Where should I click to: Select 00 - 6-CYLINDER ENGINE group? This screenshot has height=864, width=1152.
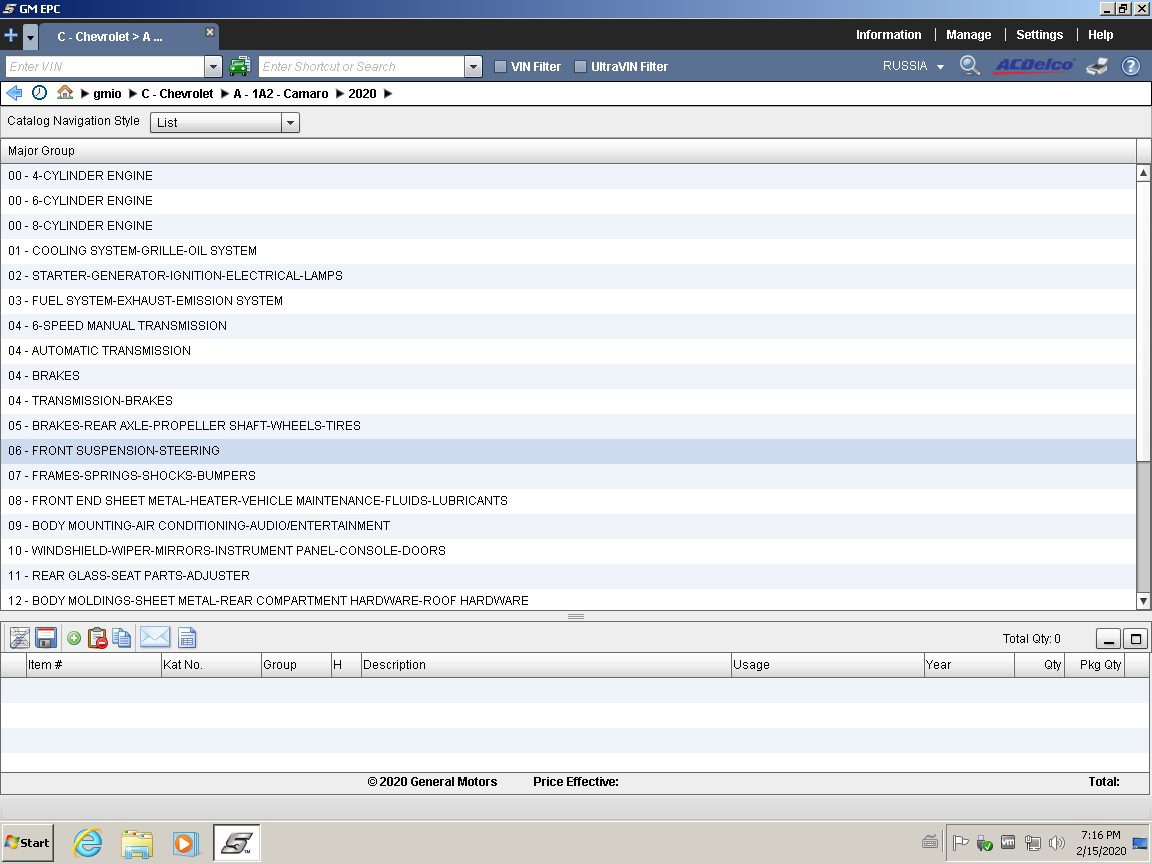click(568, 201)
